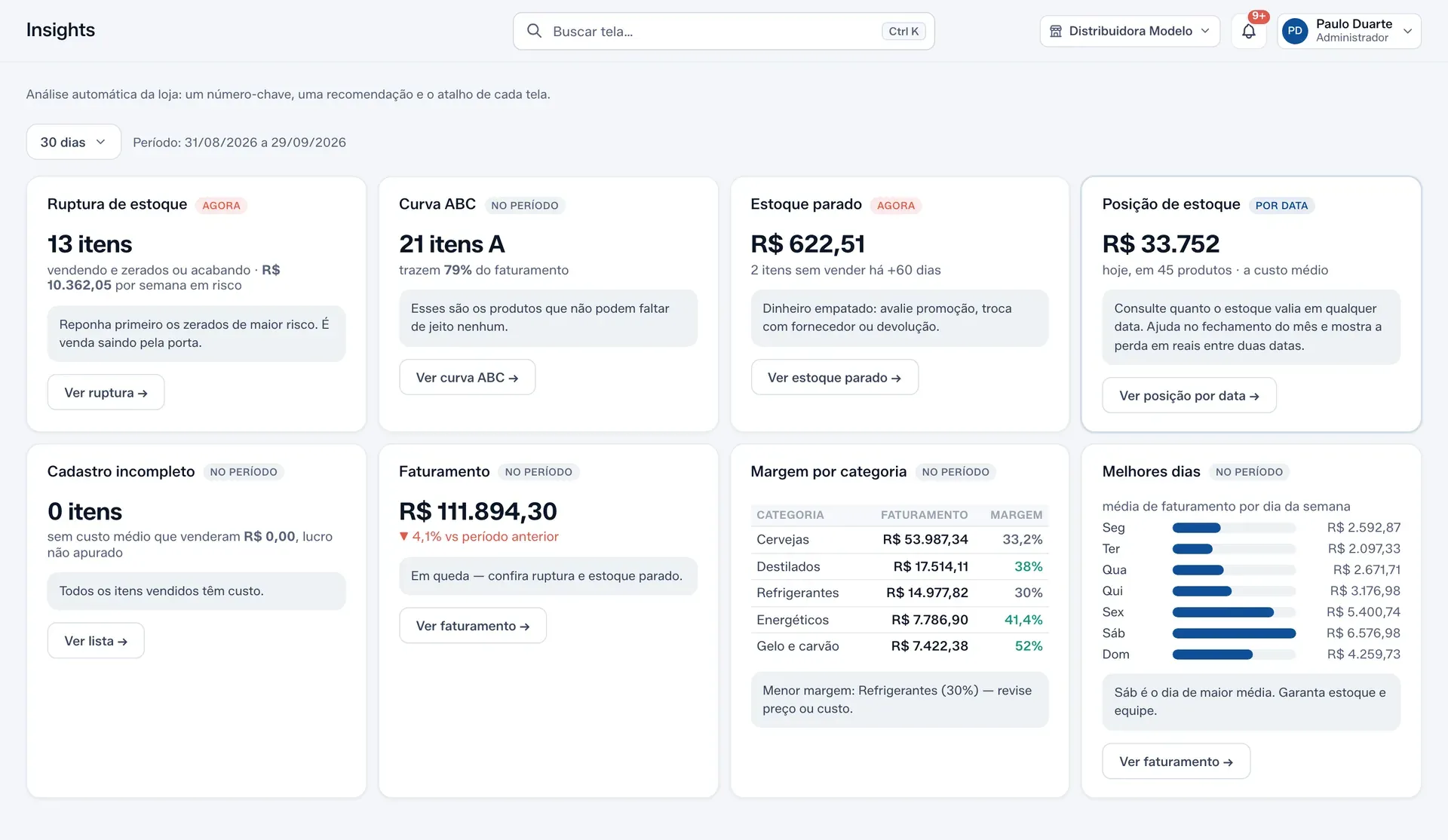Open the Paulo Duarte user menu
This screenshot has height=840, width=1448.
tap(1349, 31)
